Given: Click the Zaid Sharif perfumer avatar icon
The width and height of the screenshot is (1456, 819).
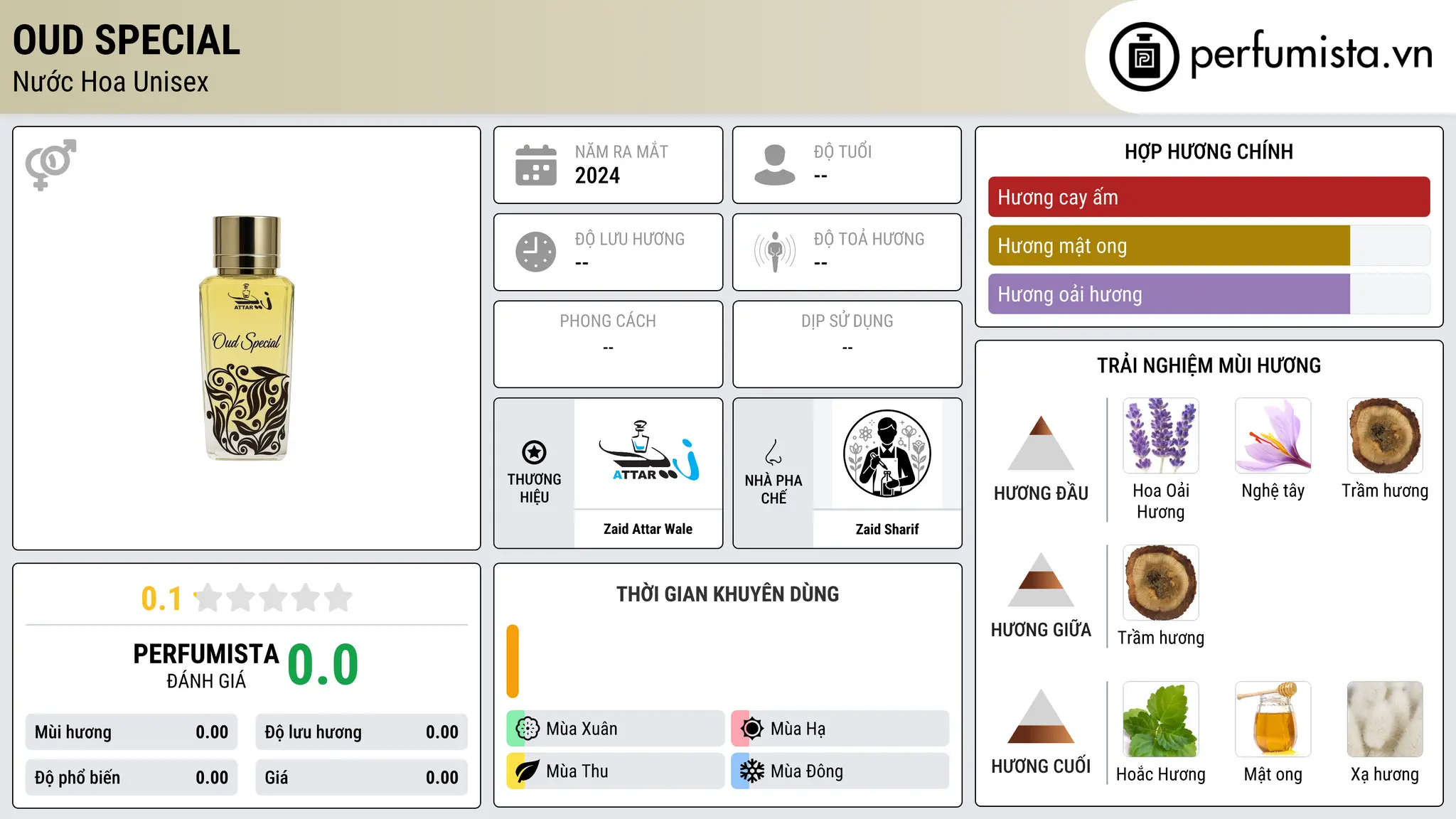Looking at the screenshot, I should 887,454.
